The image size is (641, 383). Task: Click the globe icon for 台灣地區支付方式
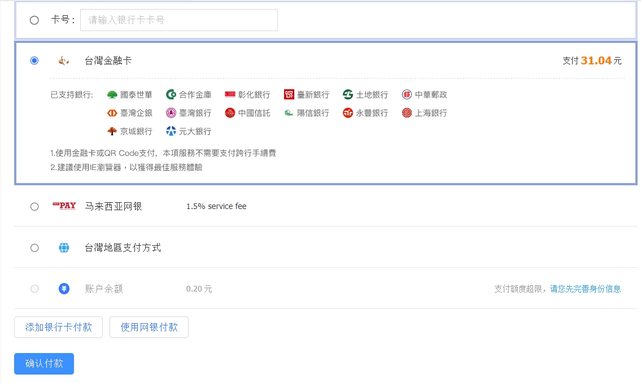point(64,248)
